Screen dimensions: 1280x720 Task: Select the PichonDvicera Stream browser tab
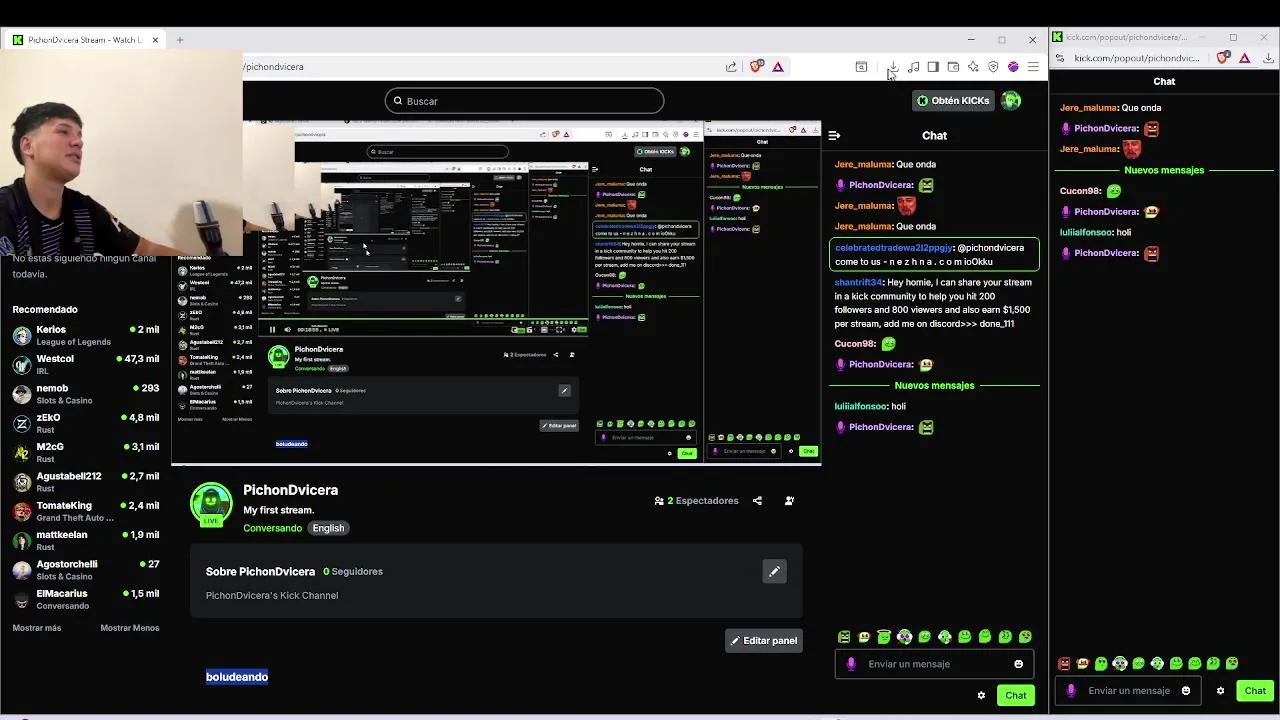[85, 40]
